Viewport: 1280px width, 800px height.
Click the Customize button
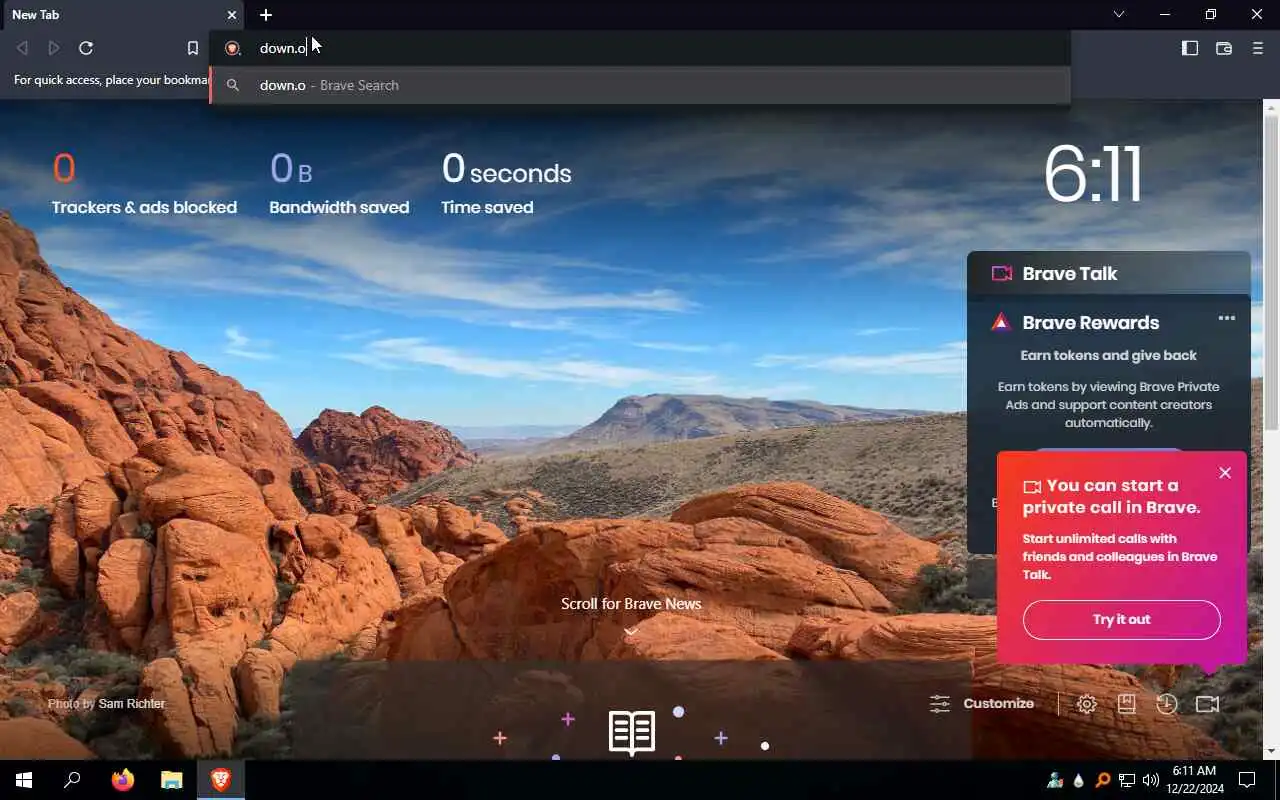click(x=982, y=704)
